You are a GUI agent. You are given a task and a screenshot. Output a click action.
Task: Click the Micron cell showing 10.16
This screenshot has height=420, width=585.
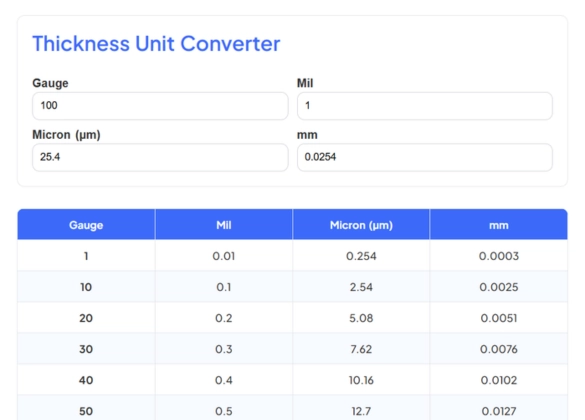tap(361, 380)
